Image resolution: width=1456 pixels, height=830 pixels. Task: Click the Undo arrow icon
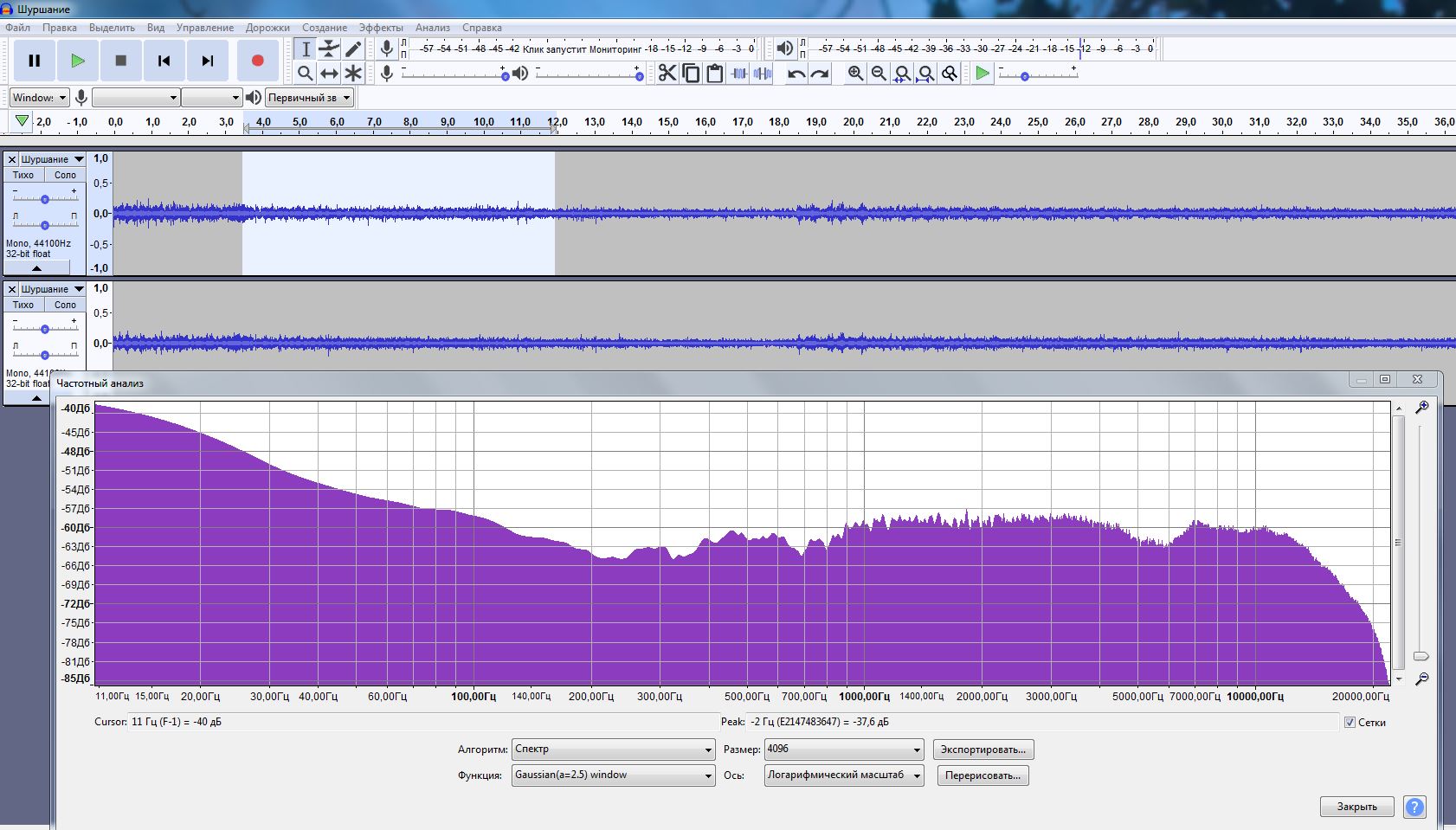pos(796,74)
